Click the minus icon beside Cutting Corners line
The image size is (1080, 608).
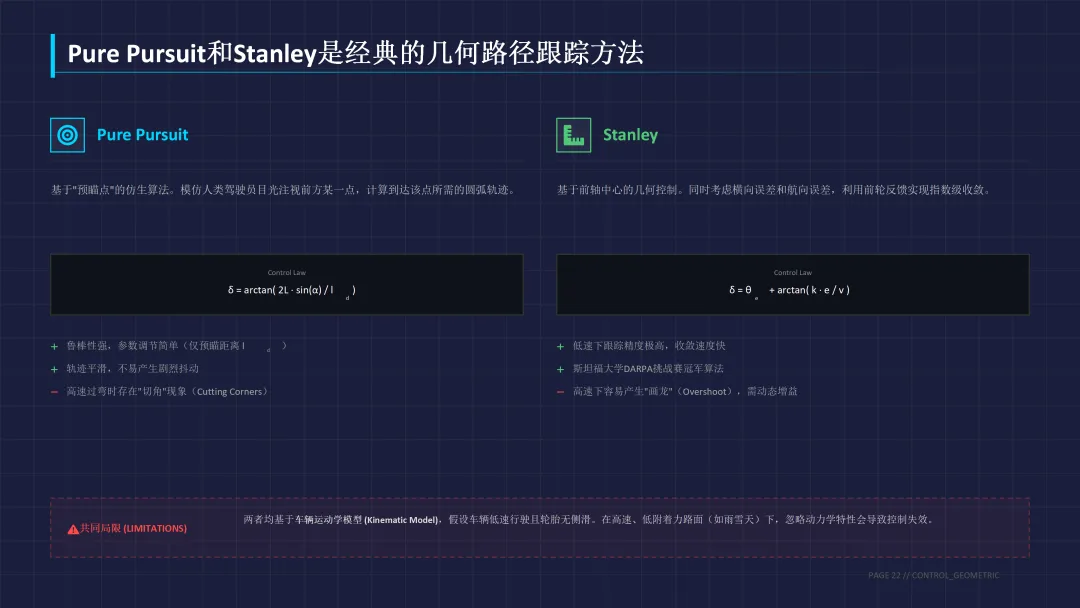point(54,392)
